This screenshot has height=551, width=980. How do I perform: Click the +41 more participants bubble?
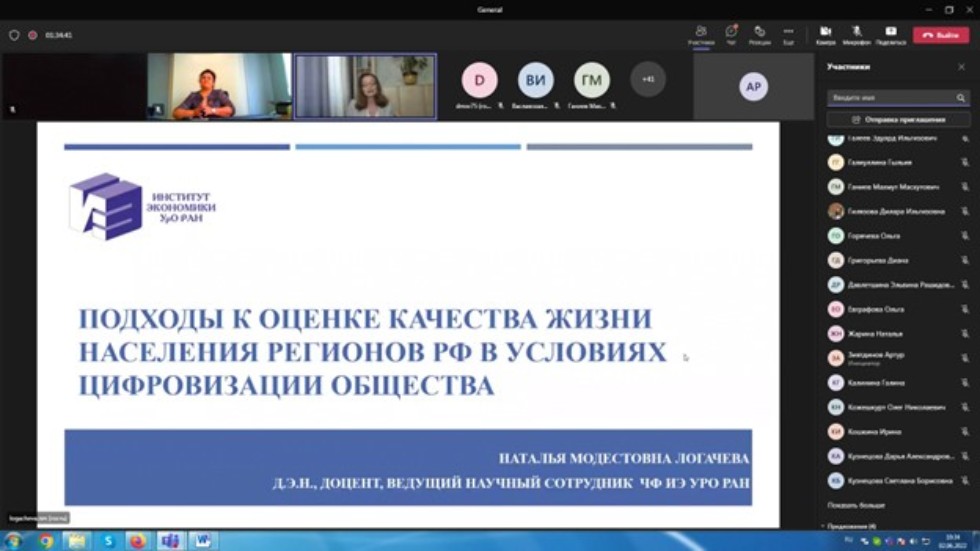[x=648, y=79]
